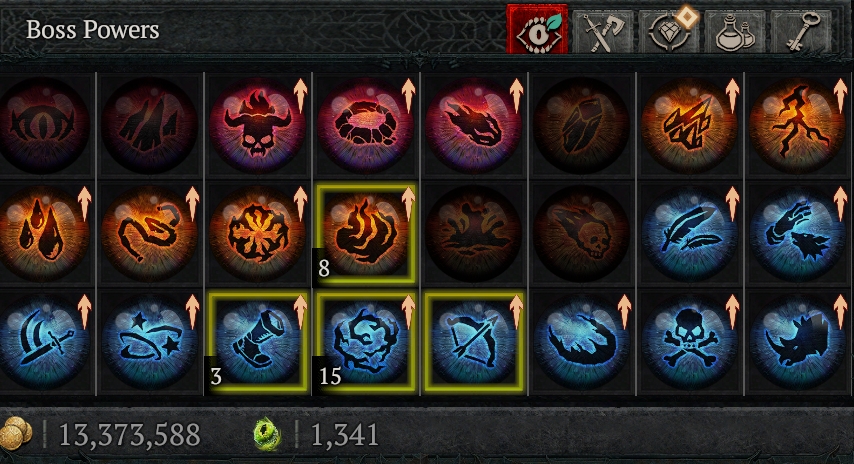Select the blue skull and crossbones power
Viewport: 854px width, 464px height.
[690, 341]
